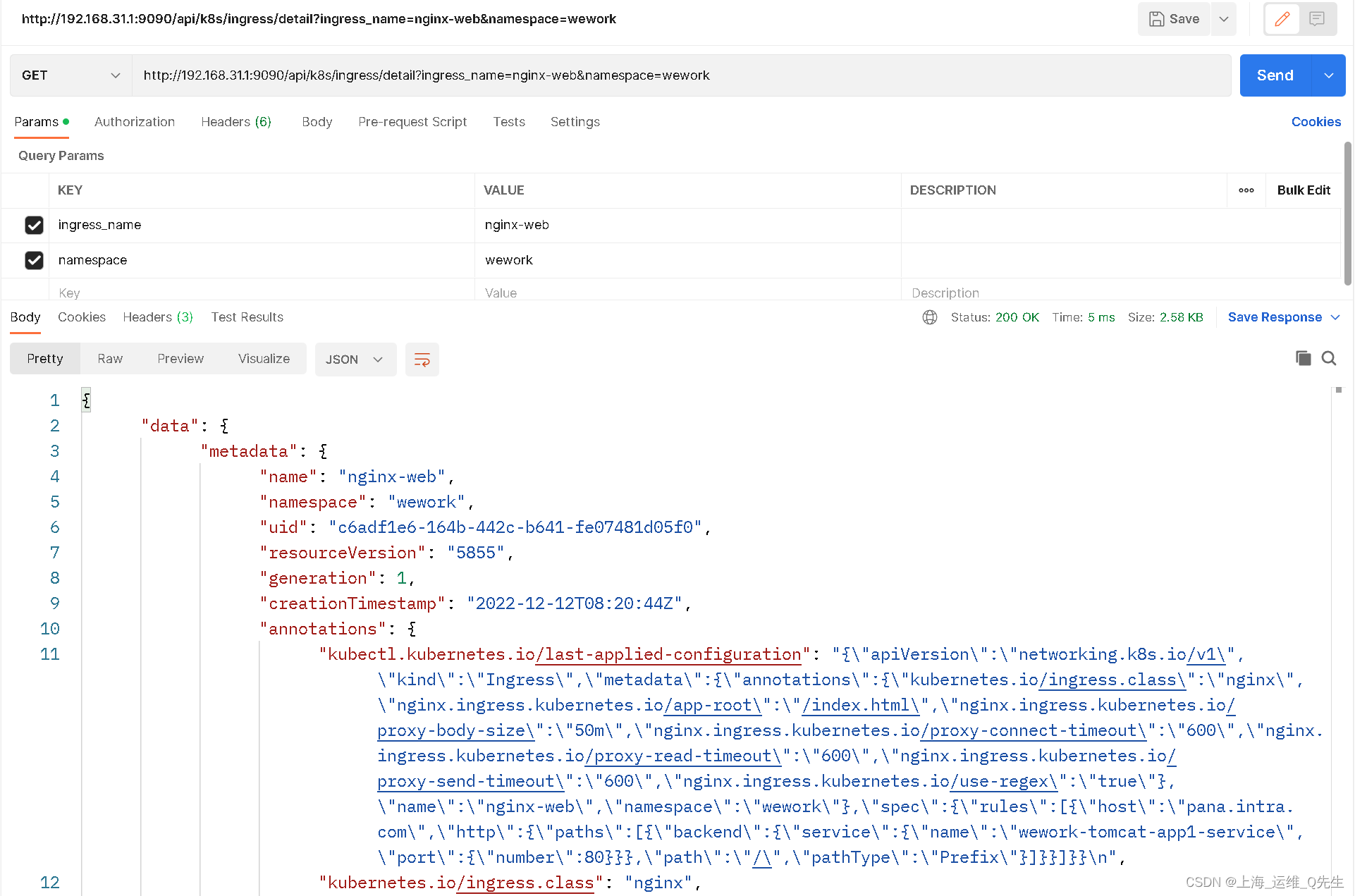Select the Authorization tab
The height and width of the screenshot is (896, 1355).
133,121
